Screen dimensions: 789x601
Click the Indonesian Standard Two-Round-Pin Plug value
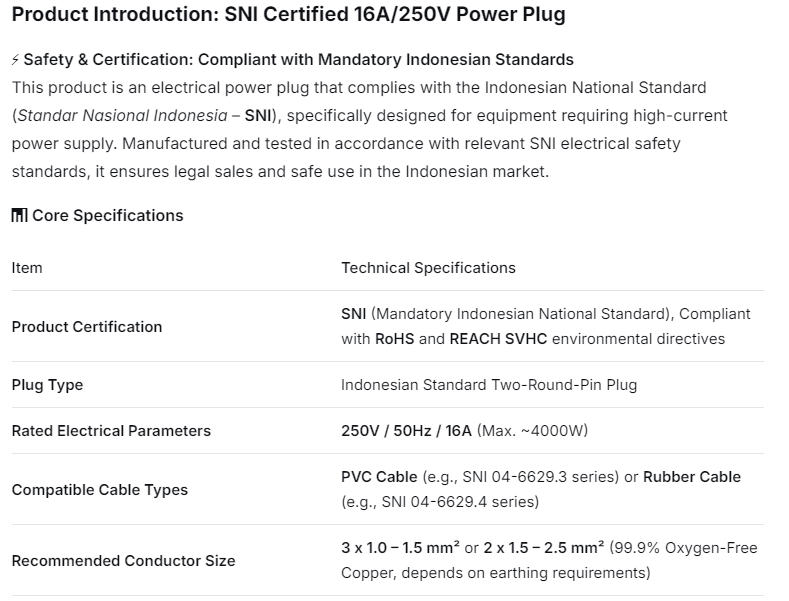tap(489, 385)
